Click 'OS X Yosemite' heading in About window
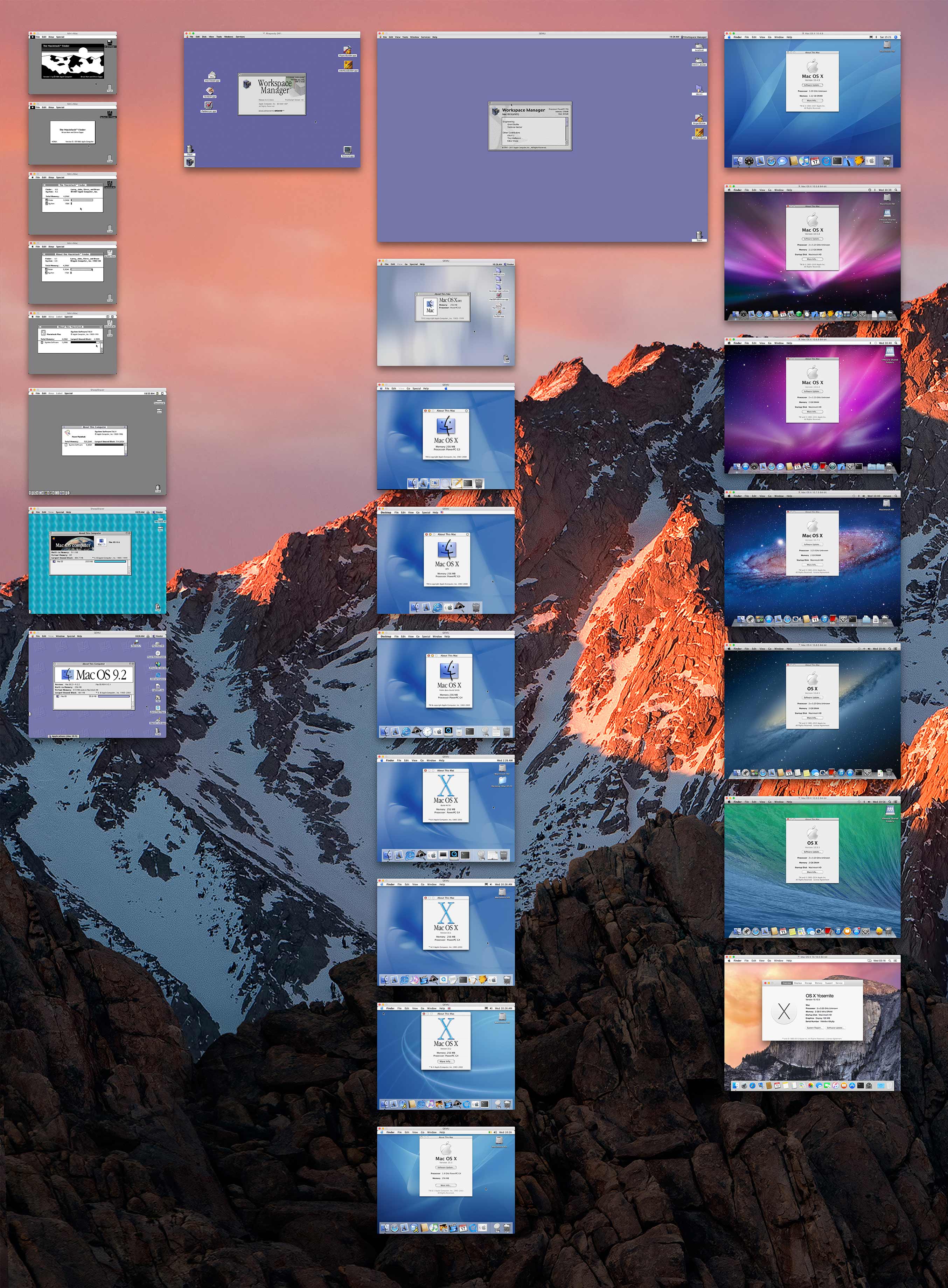This screenshot has width=948, height=1288. (820, 996)
